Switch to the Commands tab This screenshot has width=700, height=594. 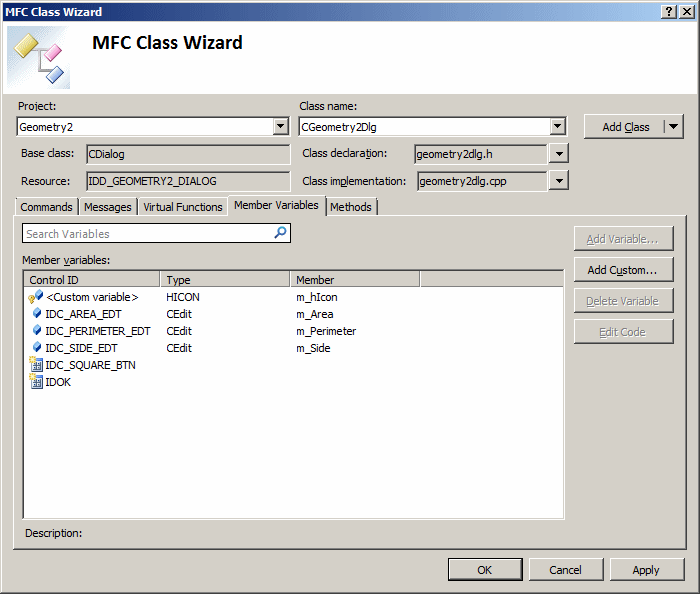[46, 207]
